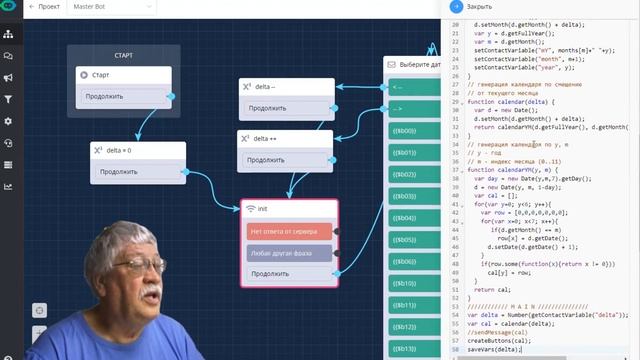Click the output connector of delta = 0 block
This screenshot has height=360, width=640.
[x=186, y=172]
